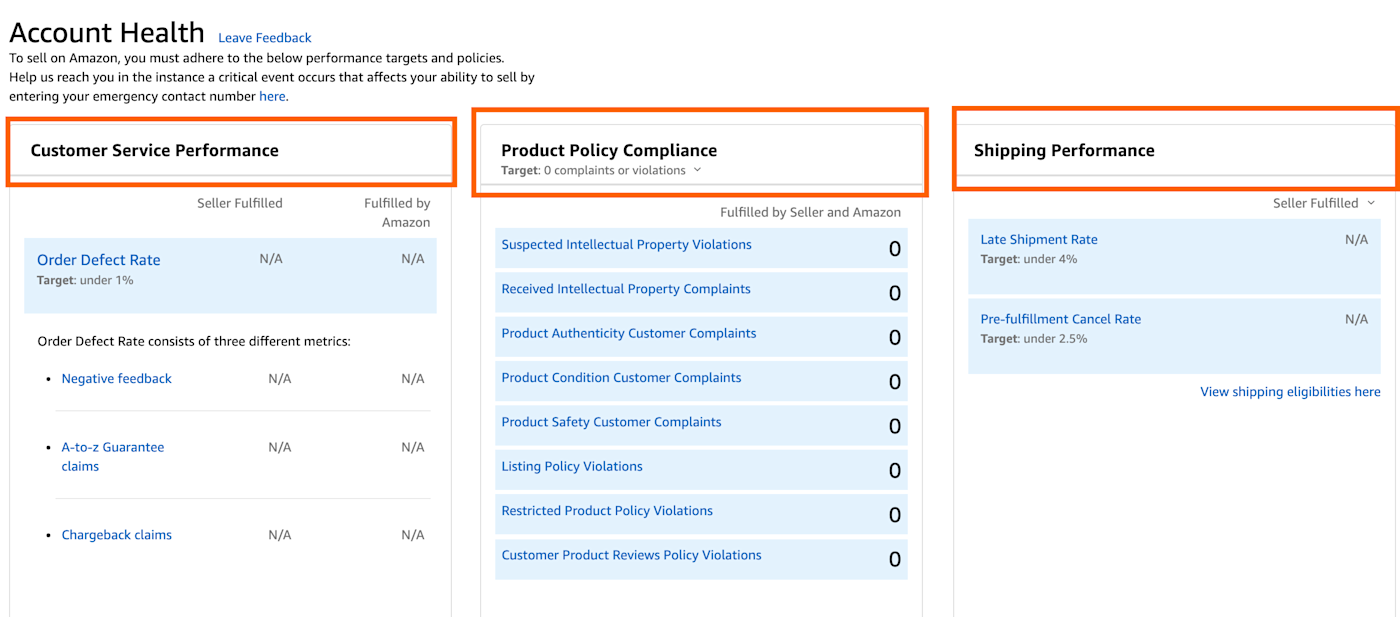Select Customer Product Reviews Policy Violations

click(x=631, y=555)
